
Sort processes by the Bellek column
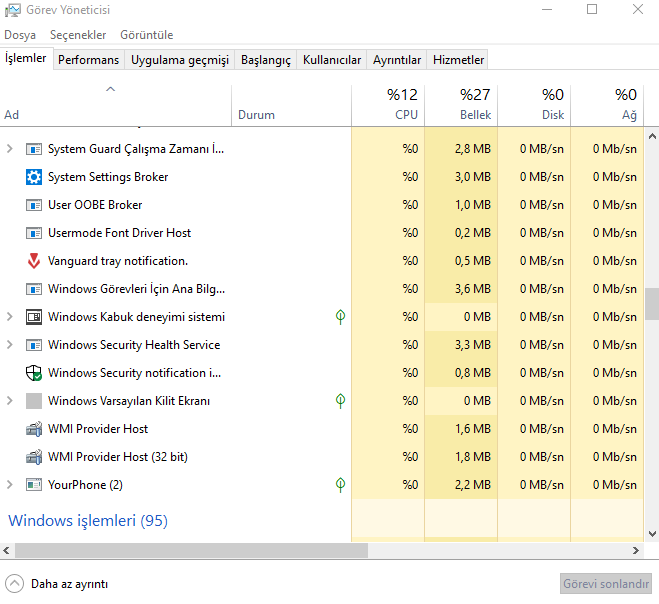[461, 105]
